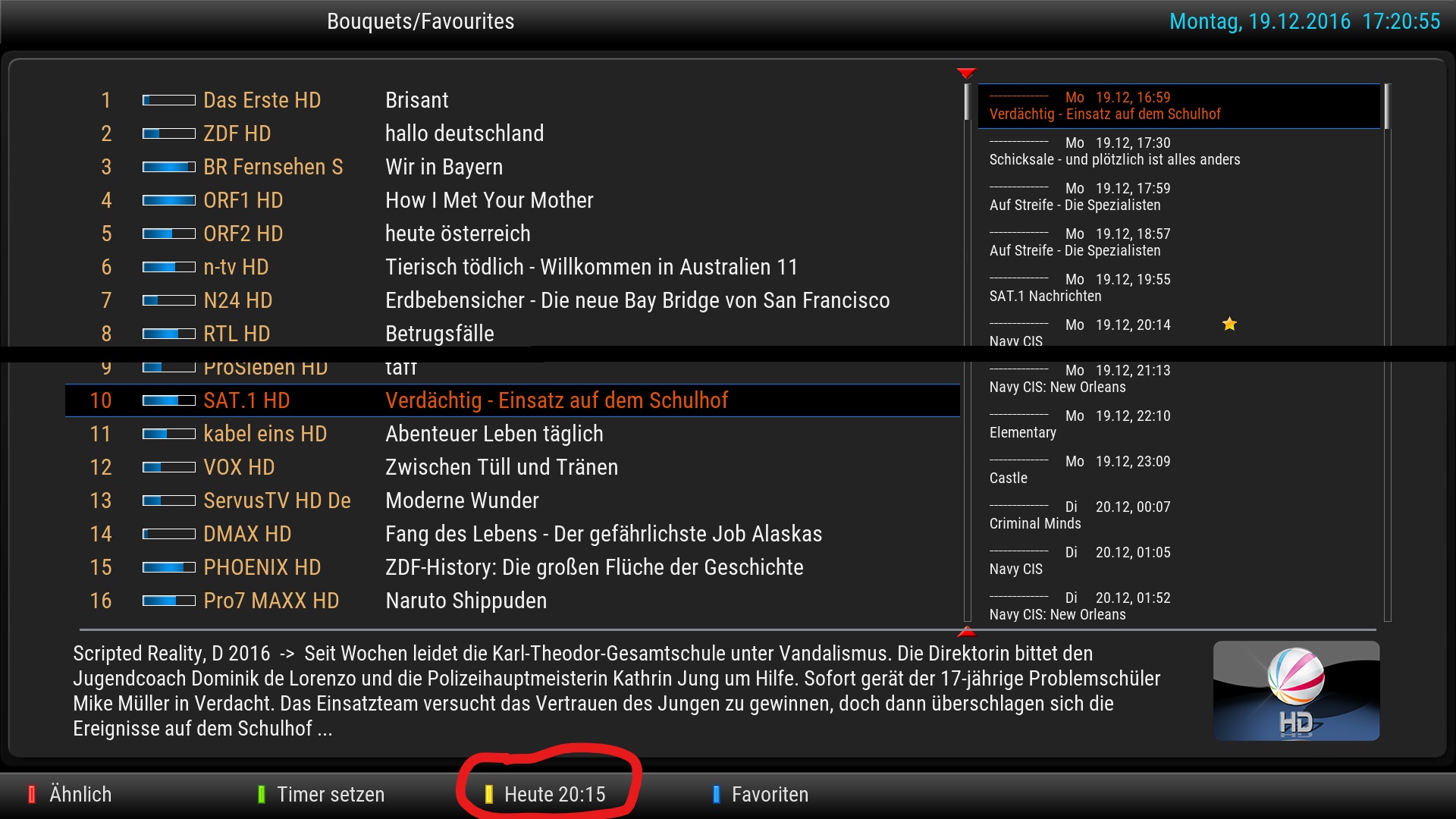Select the highlighted SAT.1 HD entry

coord(512,400)
